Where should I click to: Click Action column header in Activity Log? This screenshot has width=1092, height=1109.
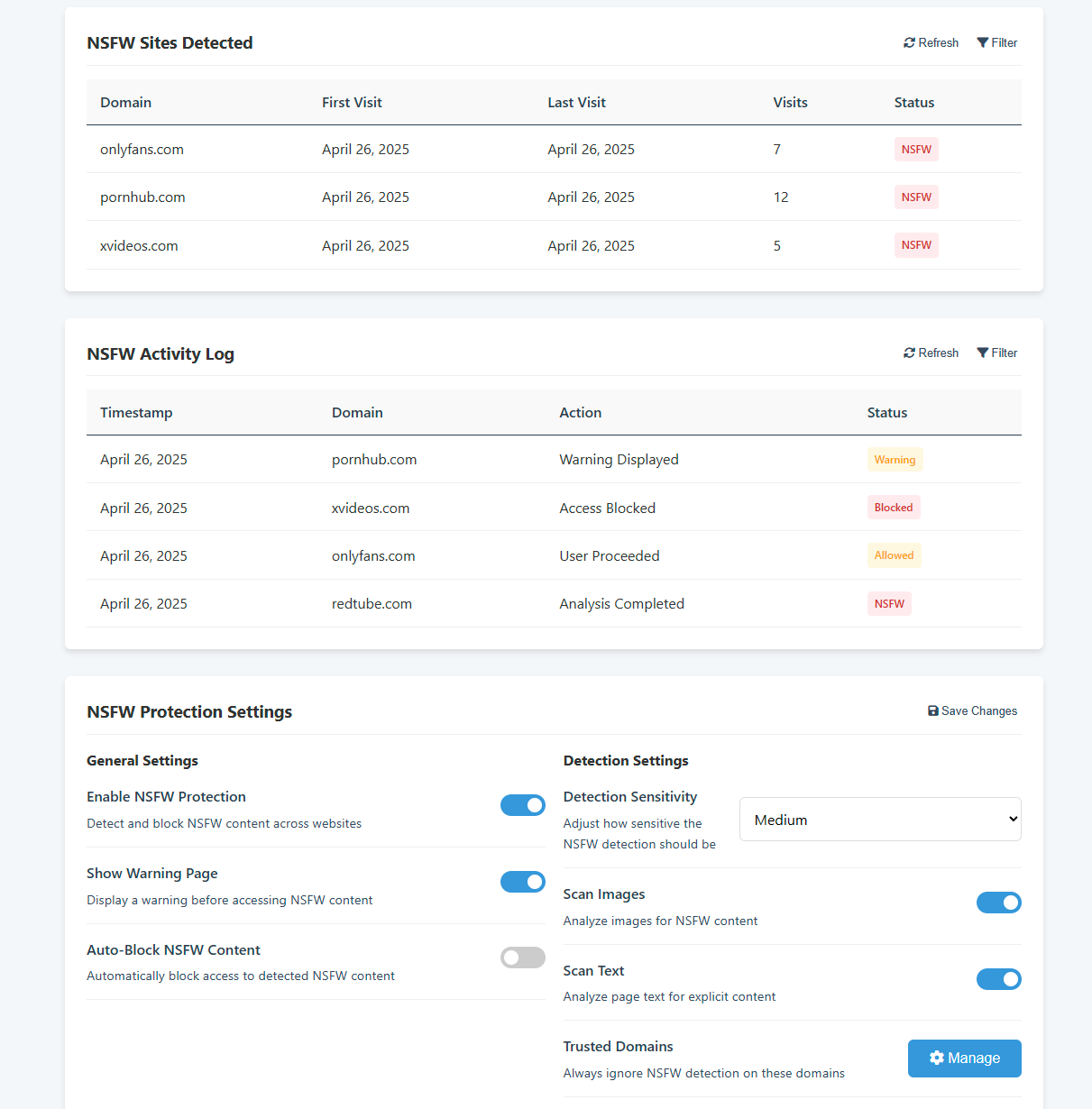[x=580, y=413]
